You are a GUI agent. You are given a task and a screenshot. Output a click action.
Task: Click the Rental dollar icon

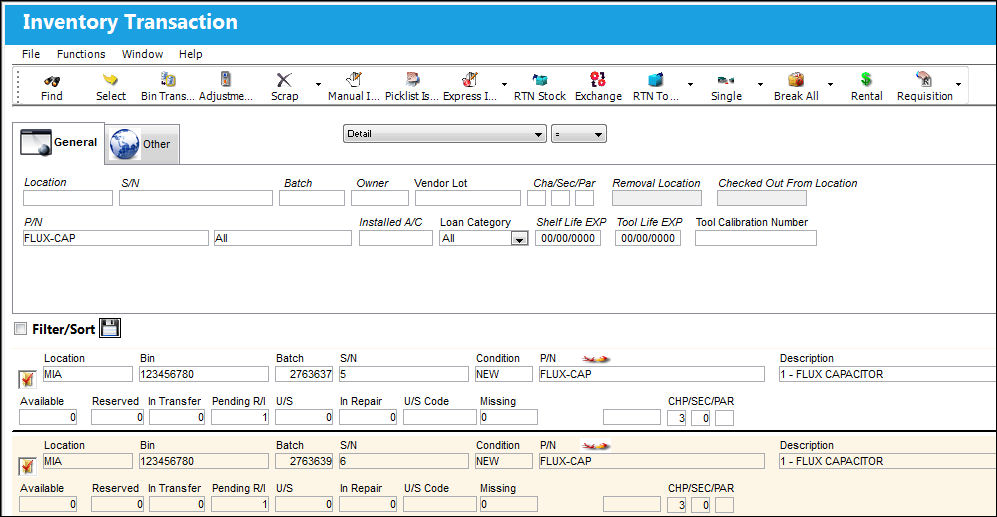(x=866, y=79)
